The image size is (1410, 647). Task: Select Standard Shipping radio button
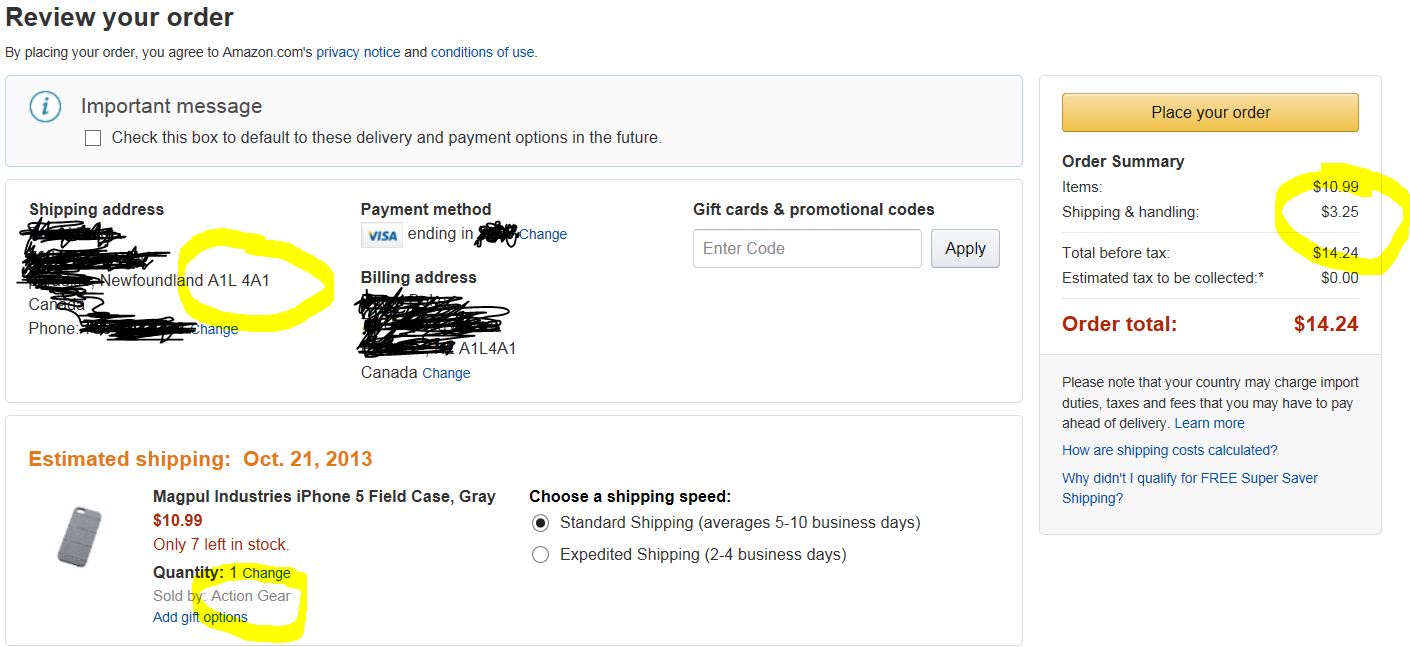[541, 523]
